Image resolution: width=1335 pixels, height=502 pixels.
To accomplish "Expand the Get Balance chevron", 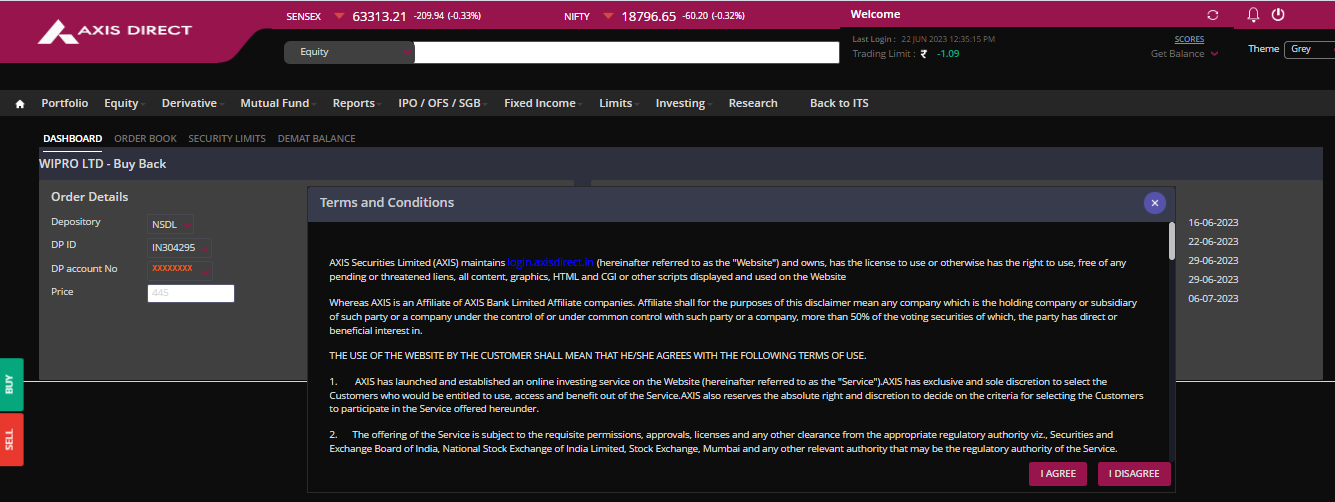I will click(1214, 54).
